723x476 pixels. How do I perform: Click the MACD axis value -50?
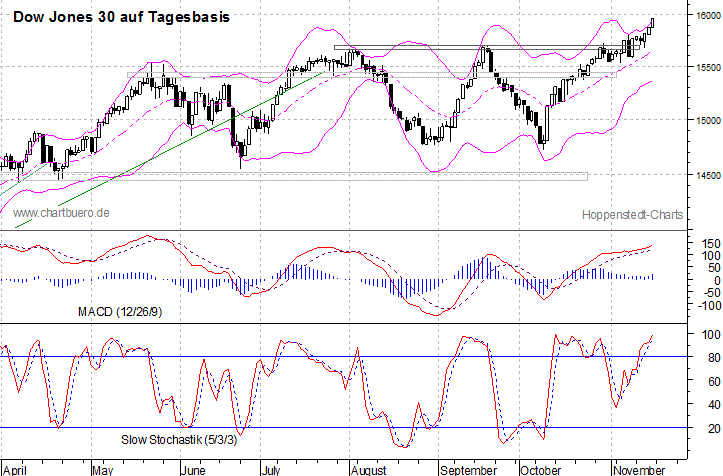711,293
